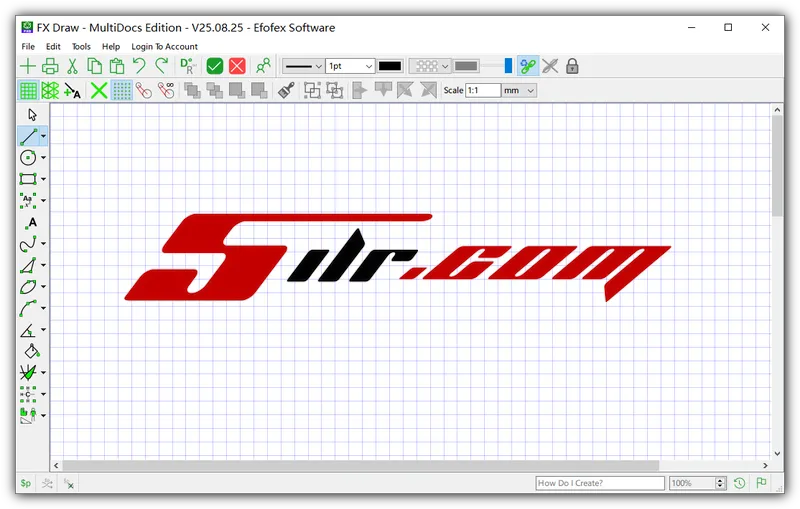Viewport: 800px width, 509px height.
Task: Click the gray fill color swatch
Action: point(466,66)
